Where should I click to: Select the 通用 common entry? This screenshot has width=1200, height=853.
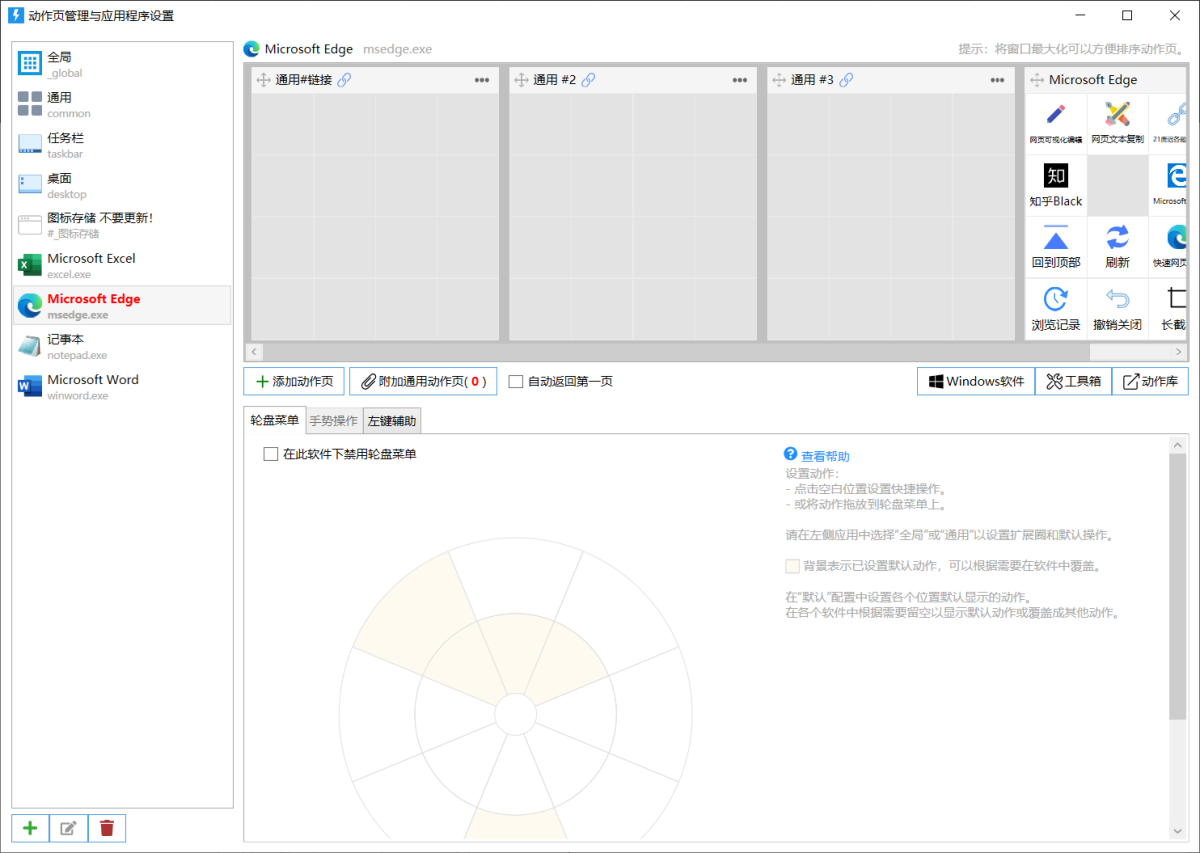pos(122,104)
